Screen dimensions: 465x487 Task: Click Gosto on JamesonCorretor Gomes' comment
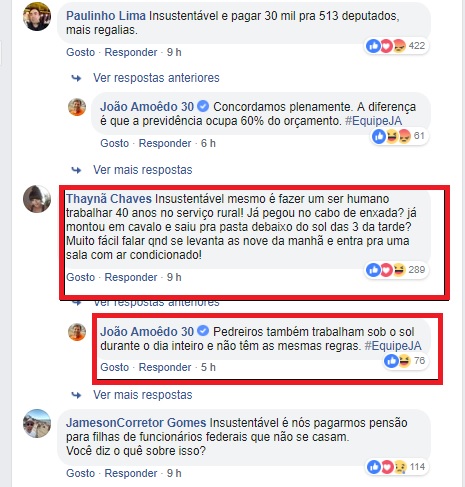81,473
